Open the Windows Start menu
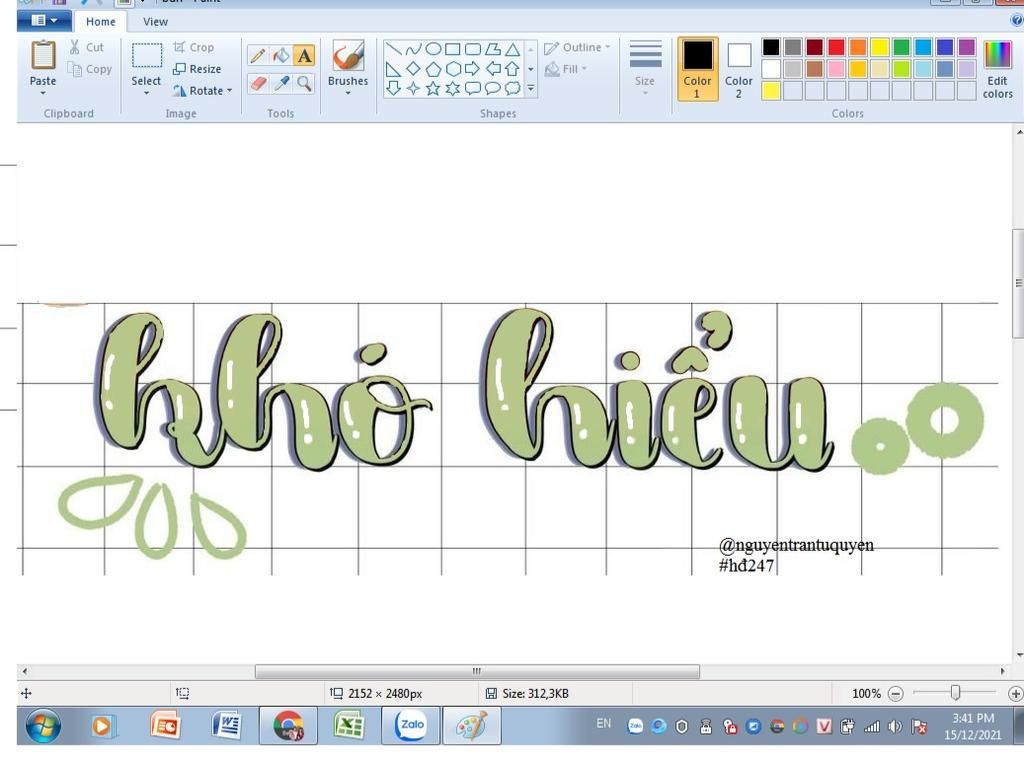Screen dimensions: 1024x769 click(x=44, y=725)
